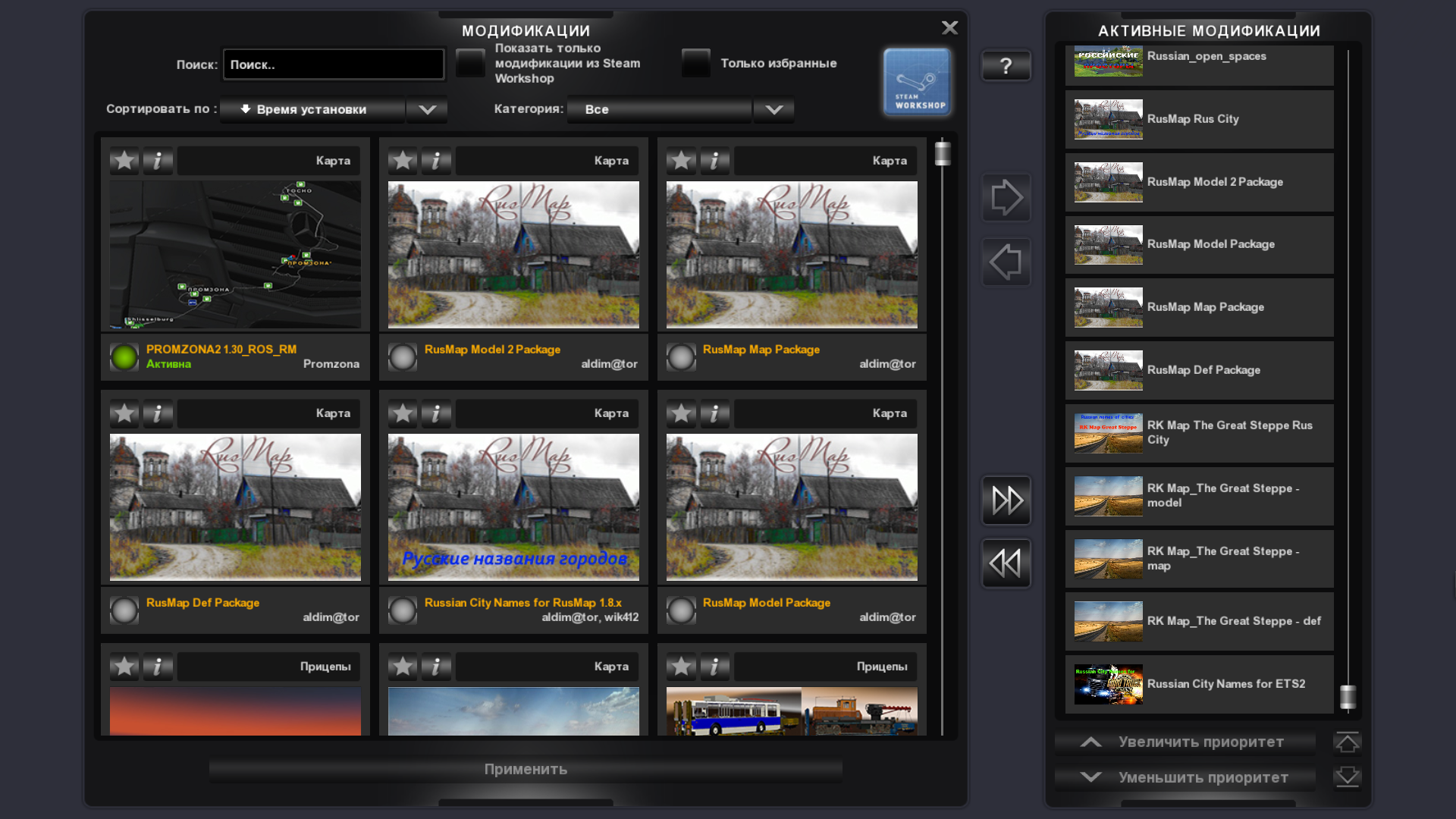
Task: Select RusMap Map Package in active list
Action: point(1199,307)
